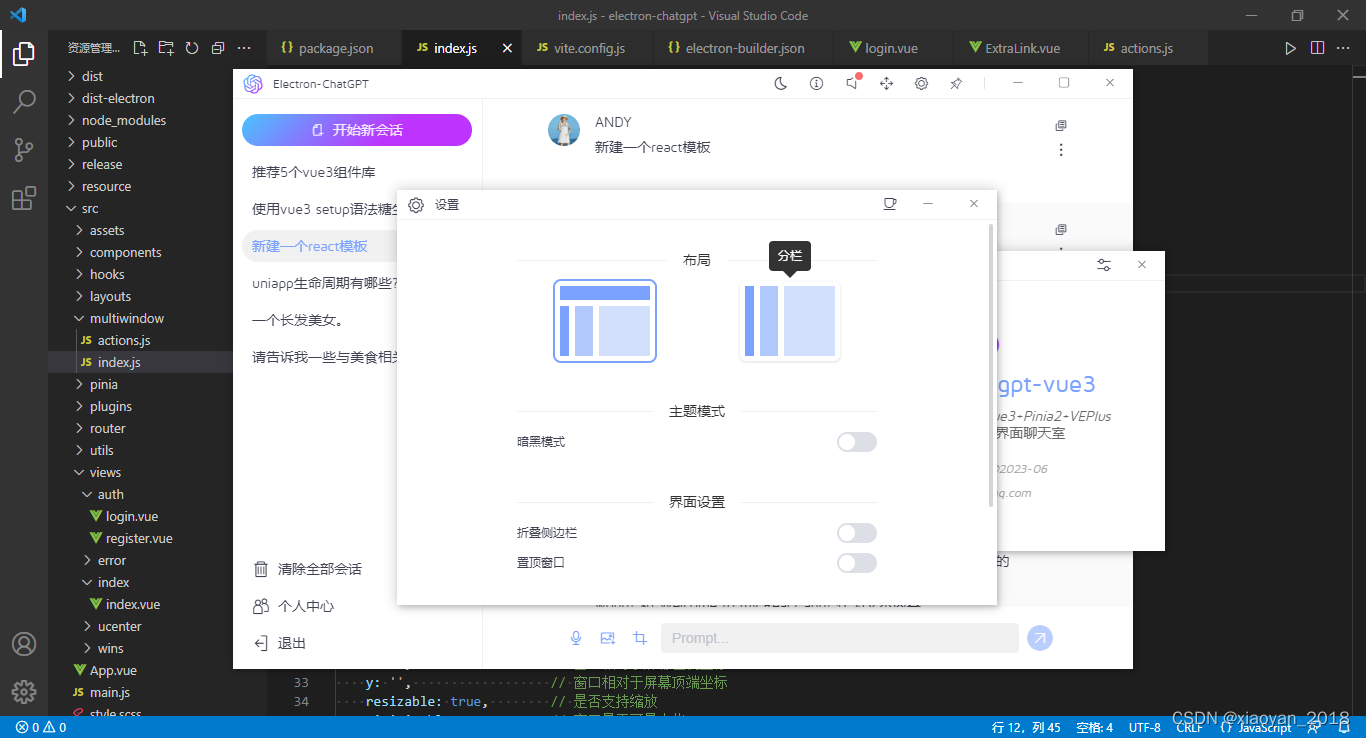Click the New Folder icon in the explorer header
The image size is (1366, 738).
click(166, 47)
